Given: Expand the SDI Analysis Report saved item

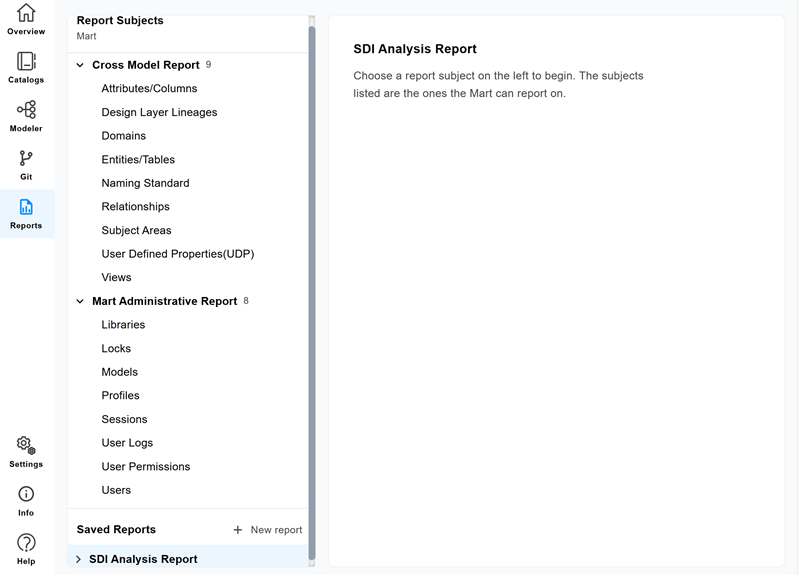Looking at the screenshot, I should click(x=79, y=560).
